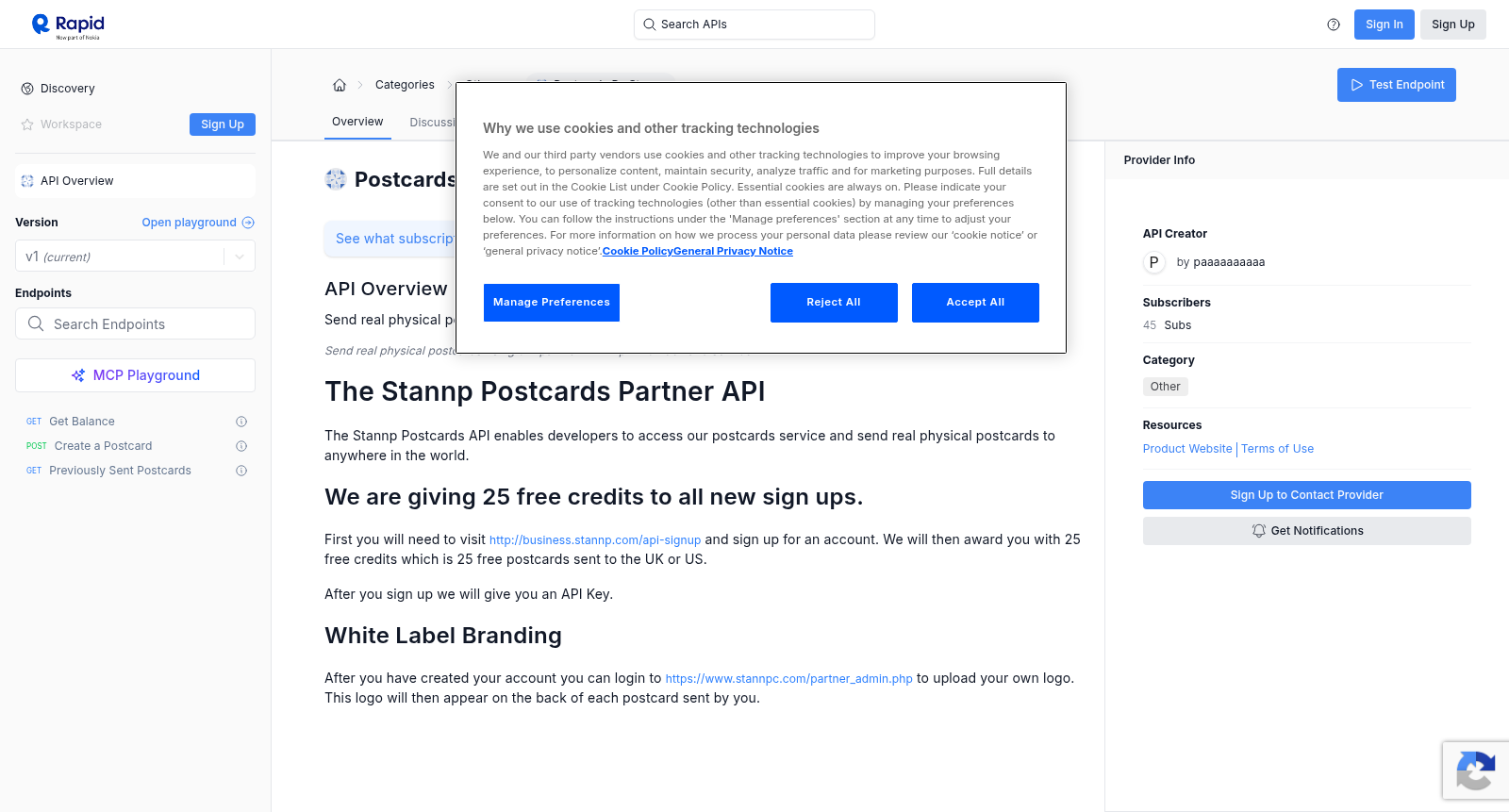Select API Overview sidebar item

coord(135,181)
